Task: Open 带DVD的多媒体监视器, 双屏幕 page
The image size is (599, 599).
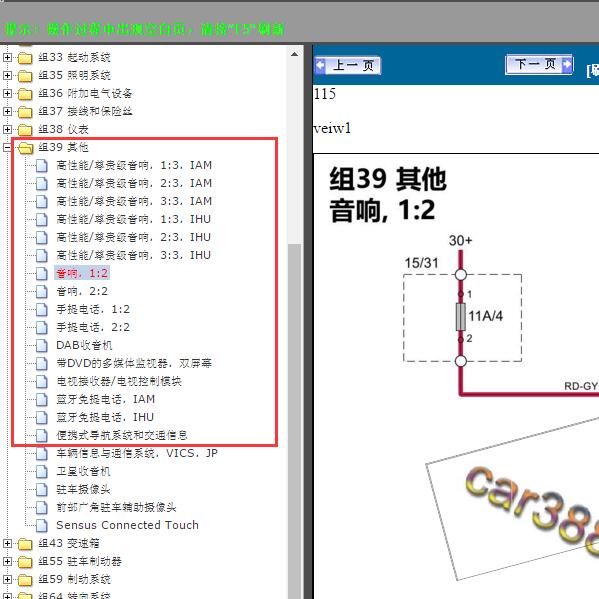Action: pos(134,363)
